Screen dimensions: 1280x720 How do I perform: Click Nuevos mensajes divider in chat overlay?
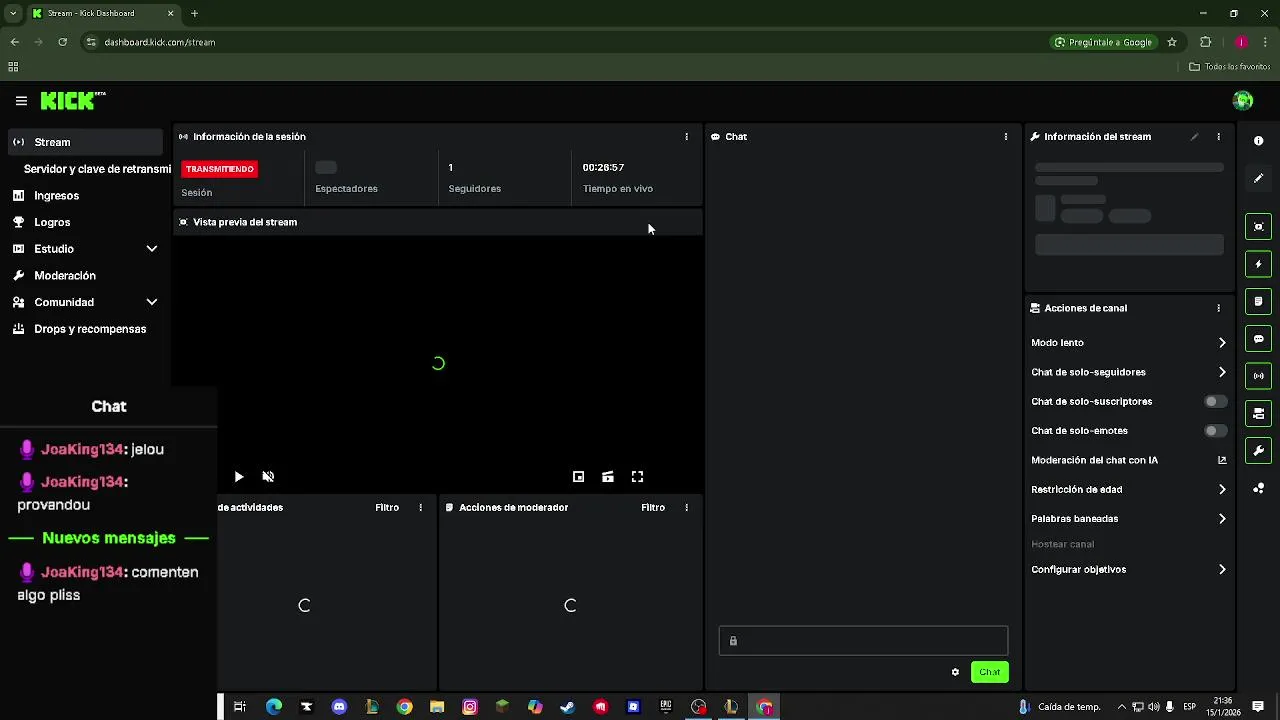point(109,538)
